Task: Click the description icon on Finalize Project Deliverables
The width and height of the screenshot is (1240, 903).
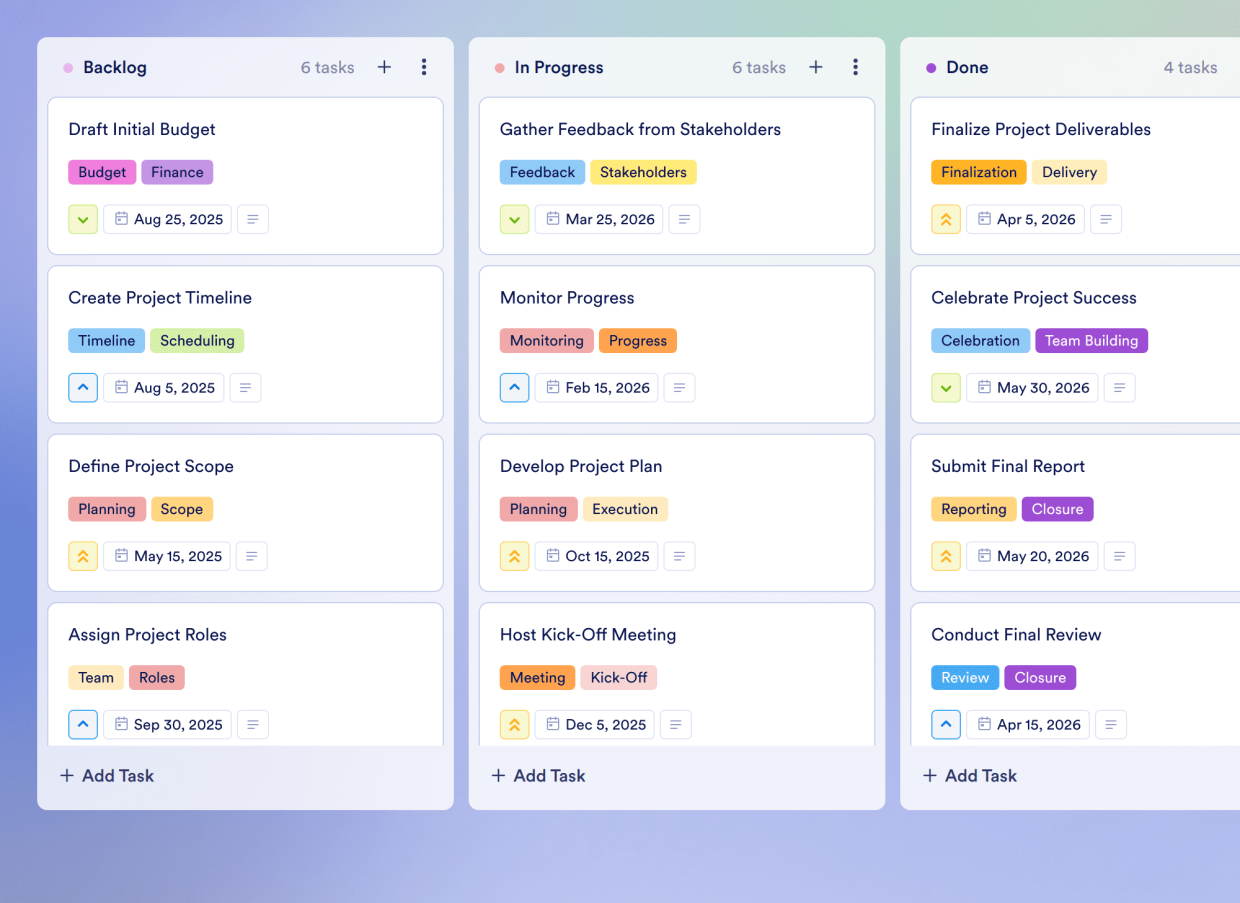Action: click(x=1106, y=219)
